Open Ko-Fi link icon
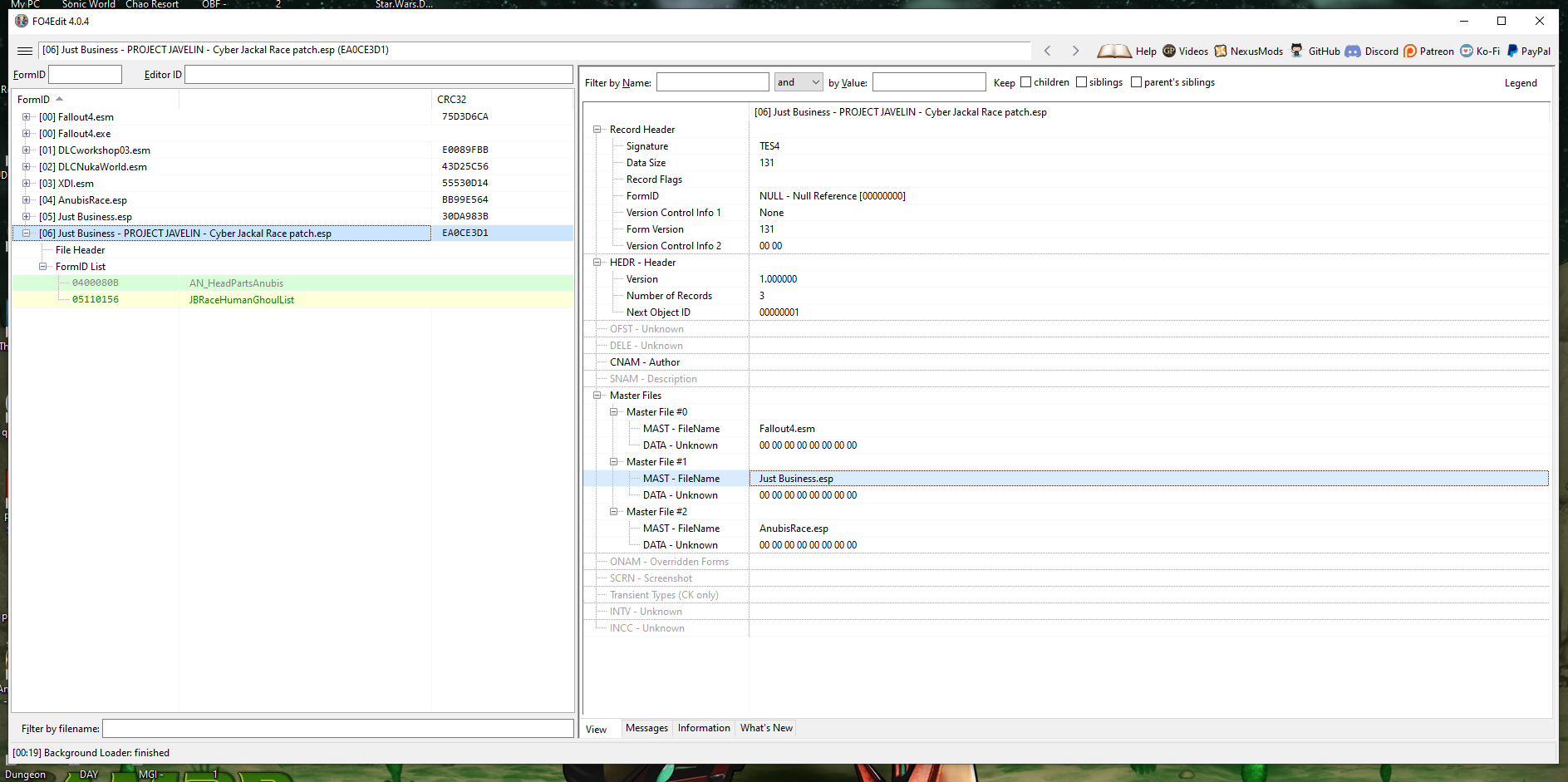The image size is (1568, 782). [1467, 51]
